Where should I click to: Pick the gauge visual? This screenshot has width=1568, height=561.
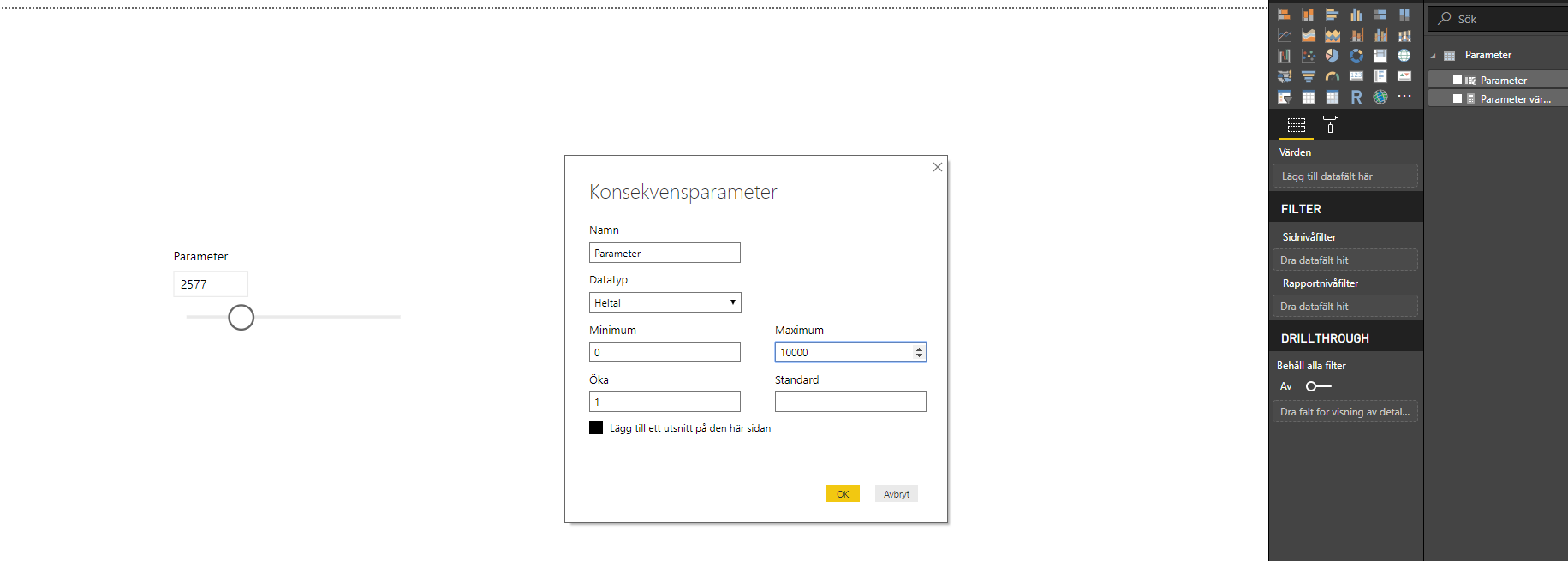click(1332, 76)
